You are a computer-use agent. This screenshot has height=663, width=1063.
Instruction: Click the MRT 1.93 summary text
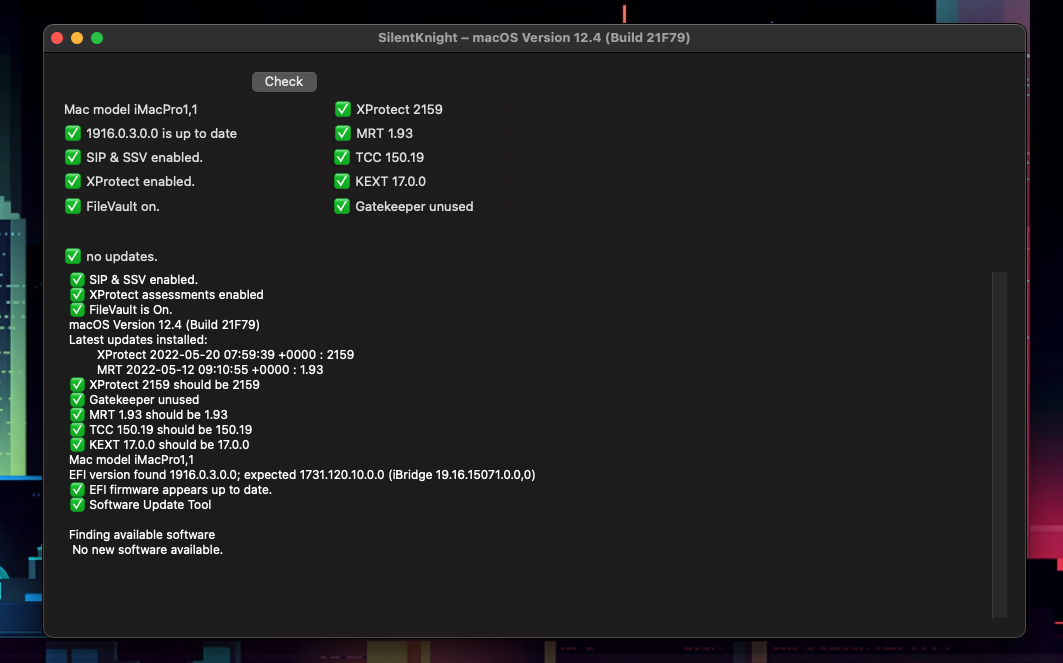pyautogui.click(x=384, y=134)
